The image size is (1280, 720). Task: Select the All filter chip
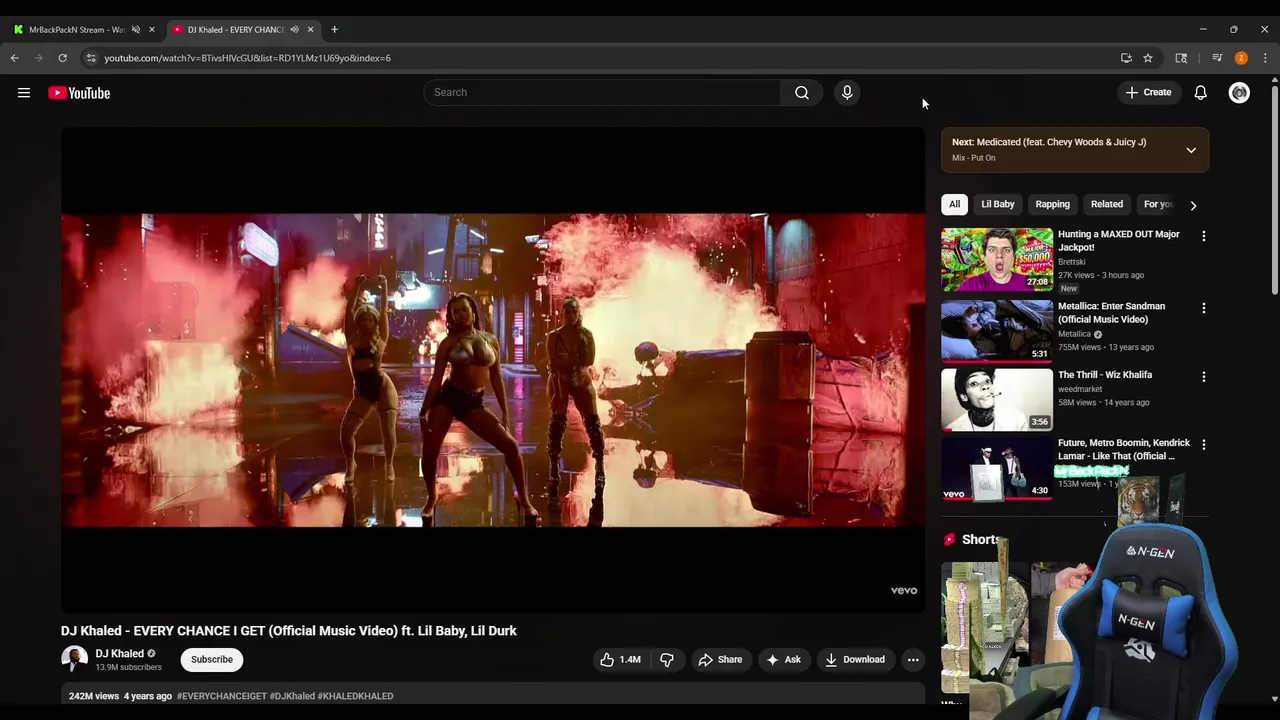[x=954, y=204]
